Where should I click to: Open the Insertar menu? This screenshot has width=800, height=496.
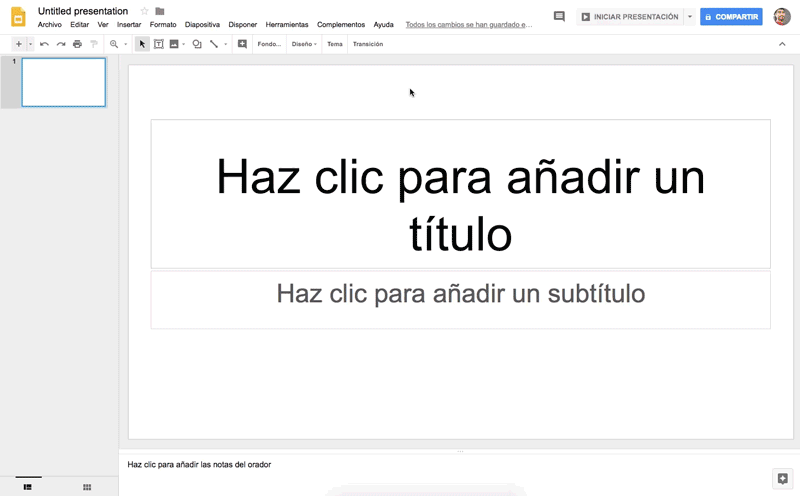point(129,24)
